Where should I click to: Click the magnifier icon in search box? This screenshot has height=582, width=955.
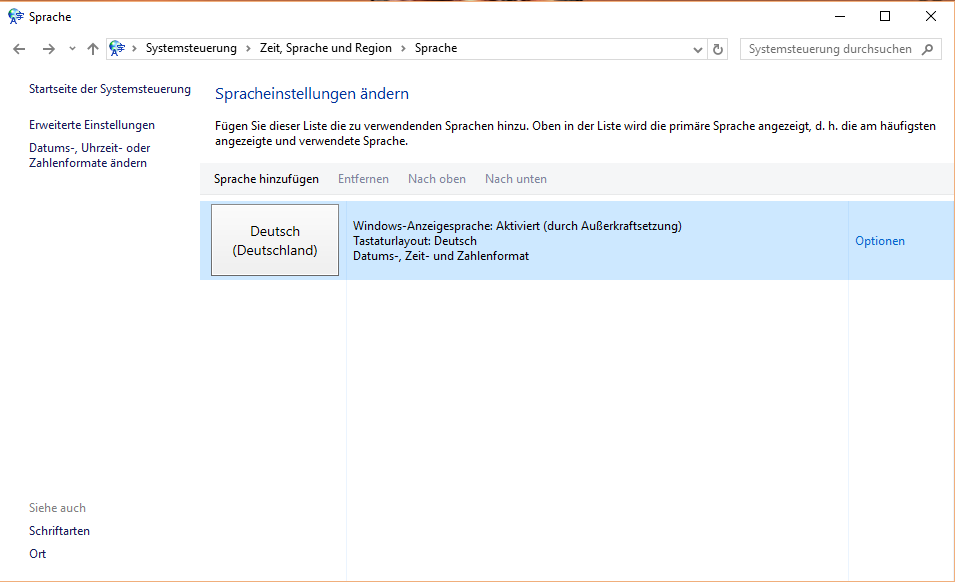click(x=928, y=49)
